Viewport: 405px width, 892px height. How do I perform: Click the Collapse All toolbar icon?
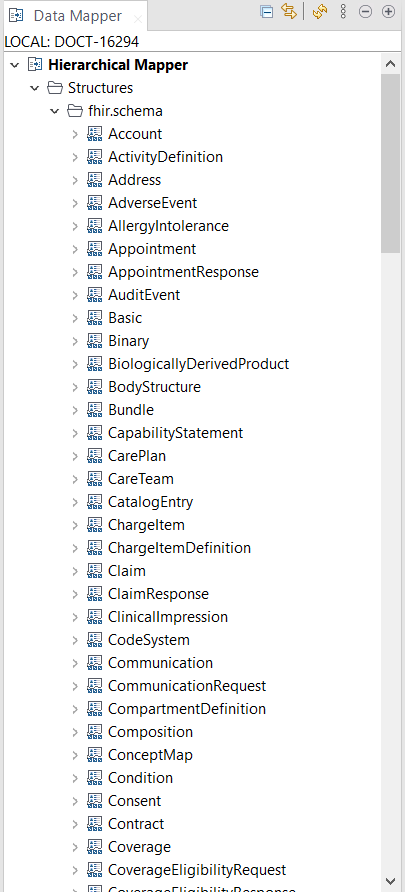(266, 11)
